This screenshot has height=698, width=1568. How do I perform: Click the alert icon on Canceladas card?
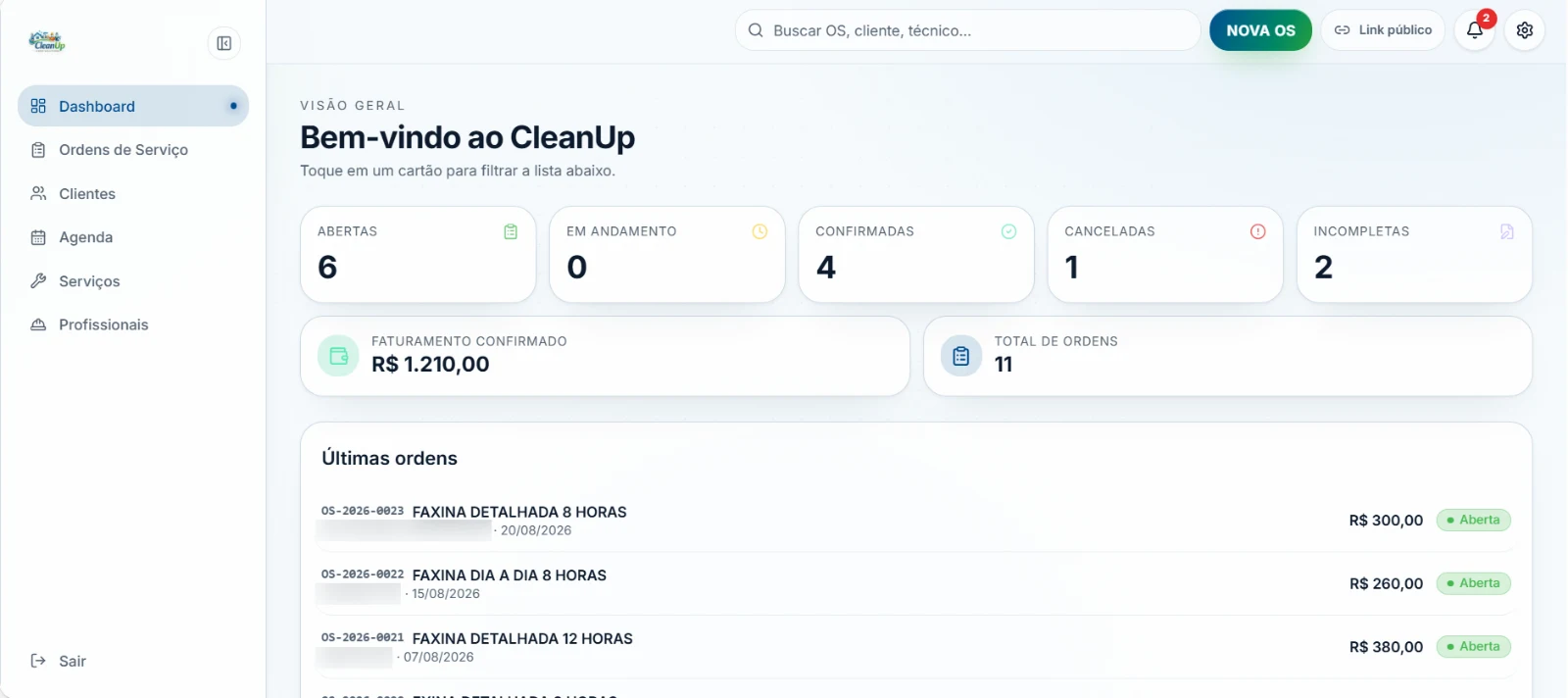(x=1257, y=231)
